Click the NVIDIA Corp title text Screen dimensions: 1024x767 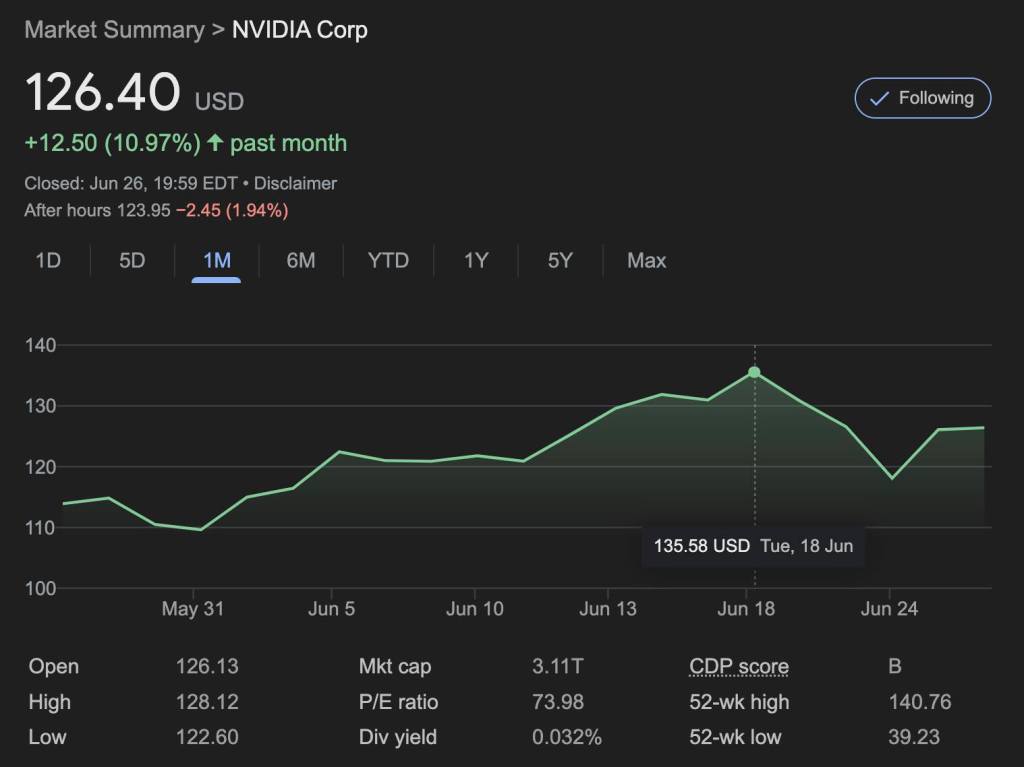point(299,30)
